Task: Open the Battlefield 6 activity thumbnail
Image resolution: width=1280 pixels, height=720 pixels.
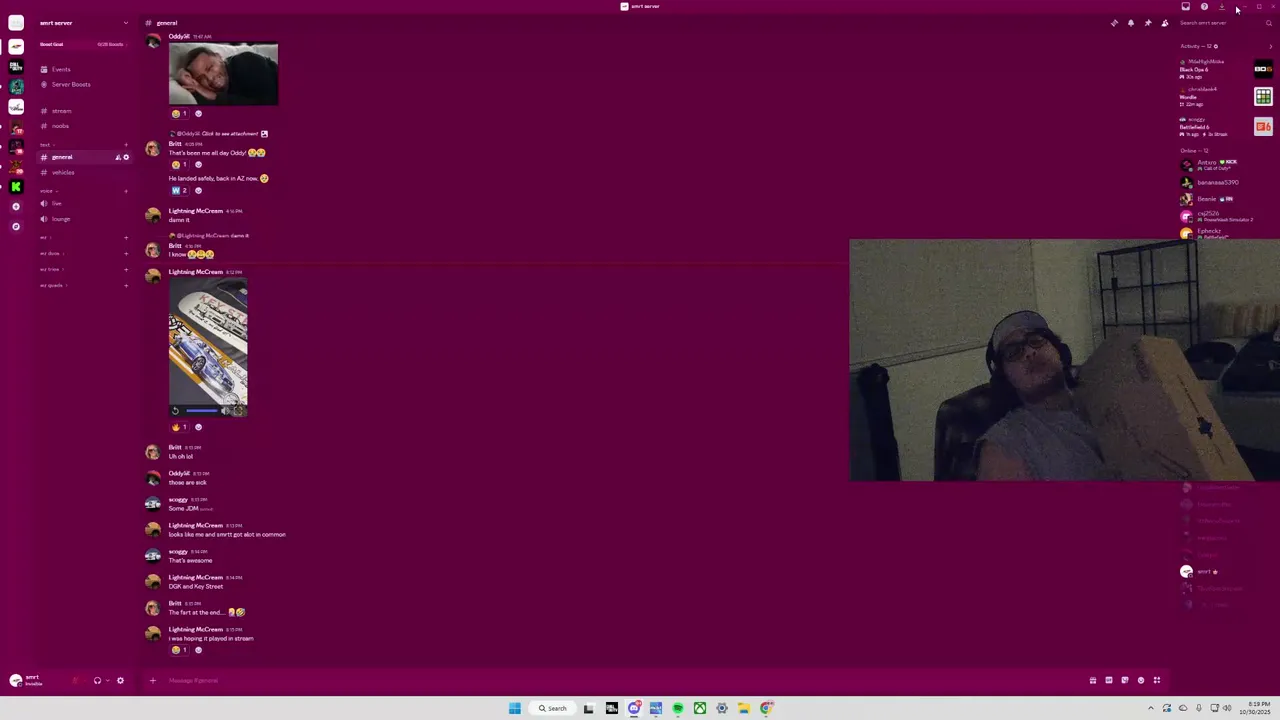Action: [1263, 127]
